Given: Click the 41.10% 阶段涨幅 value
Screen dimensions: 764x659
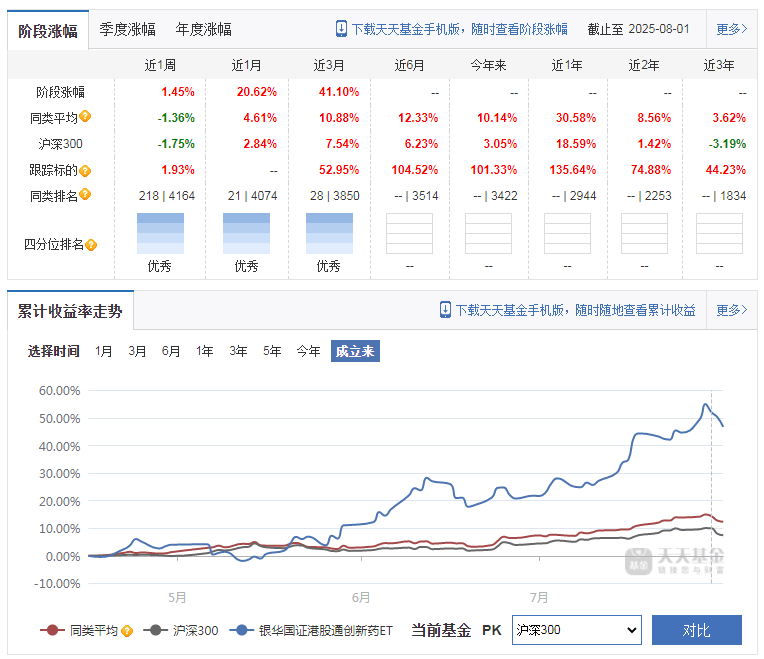Looking at the screenshot, I should click(x=339, y=92).
